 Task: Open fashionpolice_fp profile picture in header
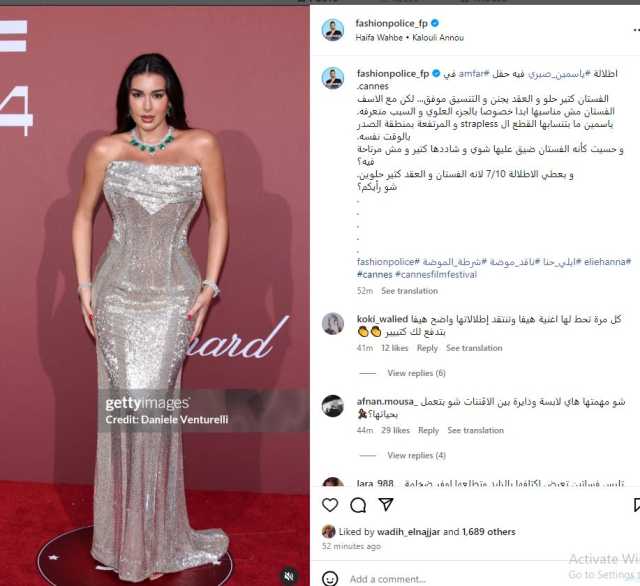(333, 30)
